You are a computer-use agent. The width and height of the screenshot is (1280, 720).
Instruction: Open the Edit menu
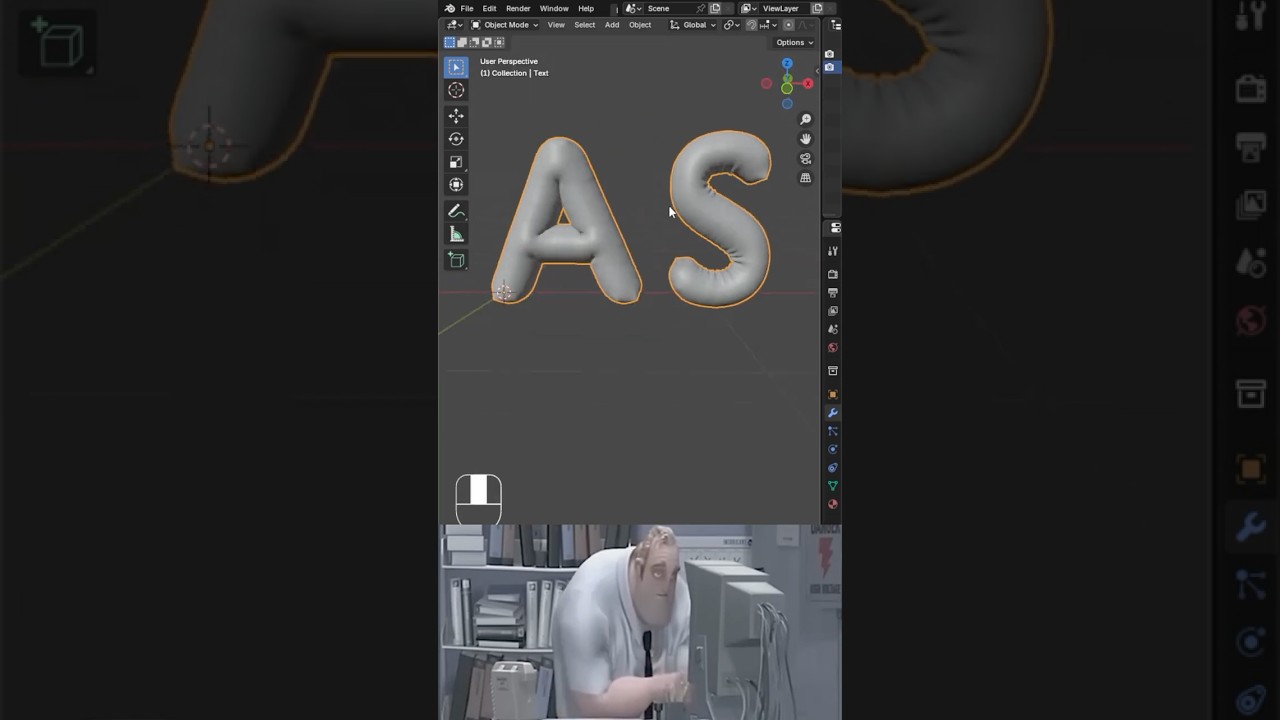click(489, 8)
